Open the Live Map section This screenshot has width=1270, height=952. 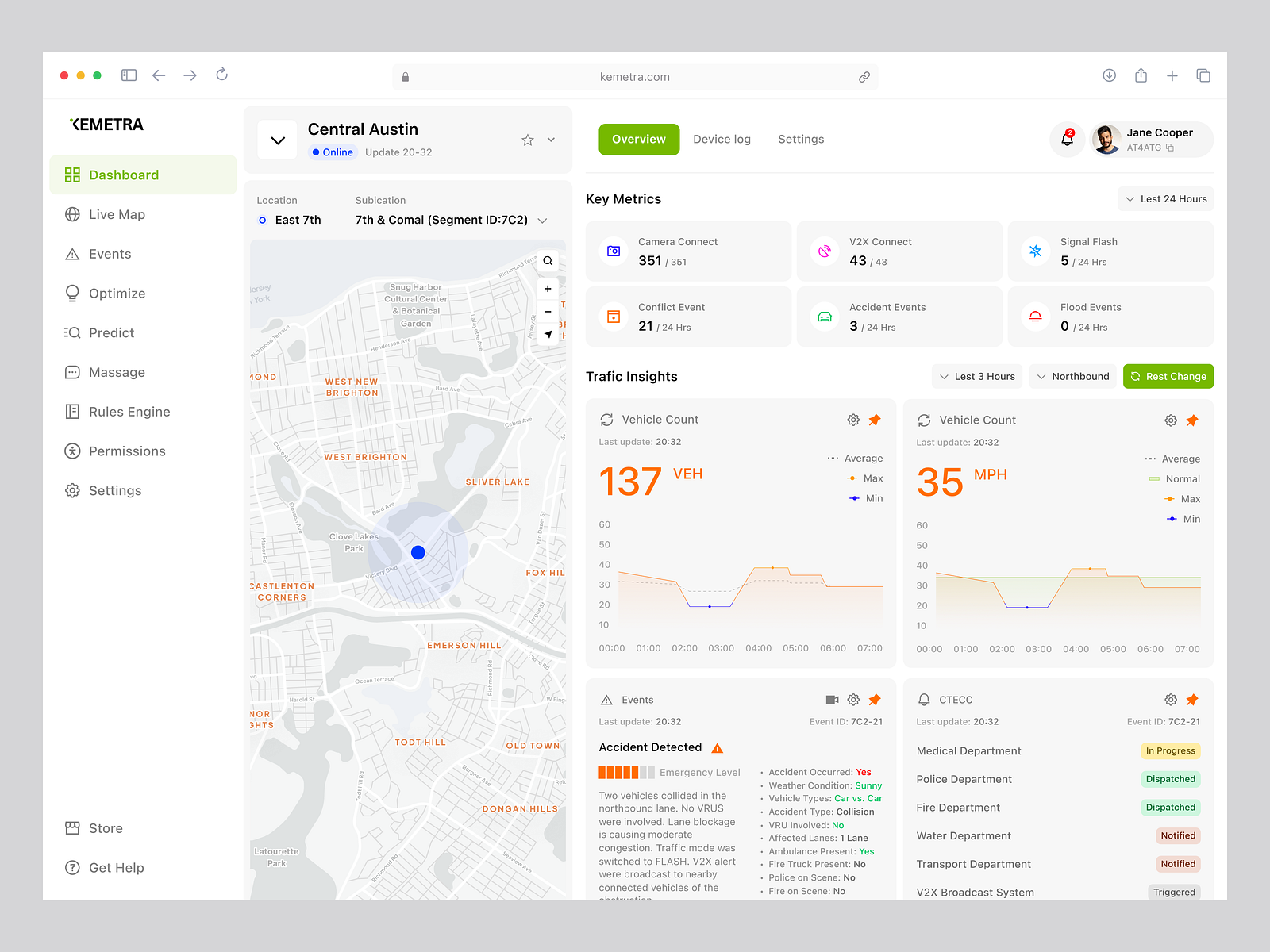(116, 214)
